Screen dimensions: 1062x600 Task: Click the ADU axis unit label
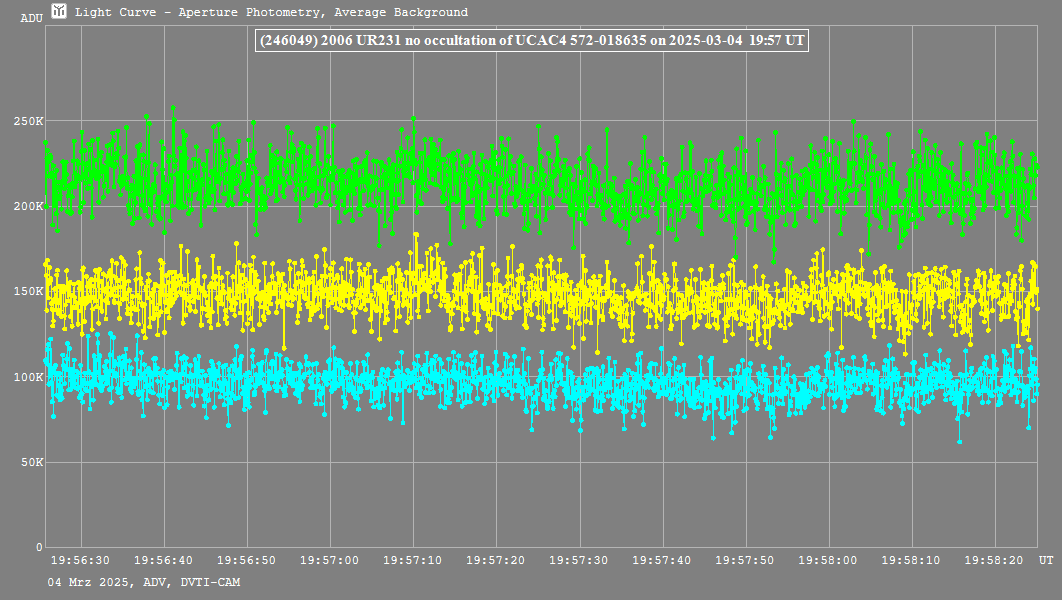31,18
